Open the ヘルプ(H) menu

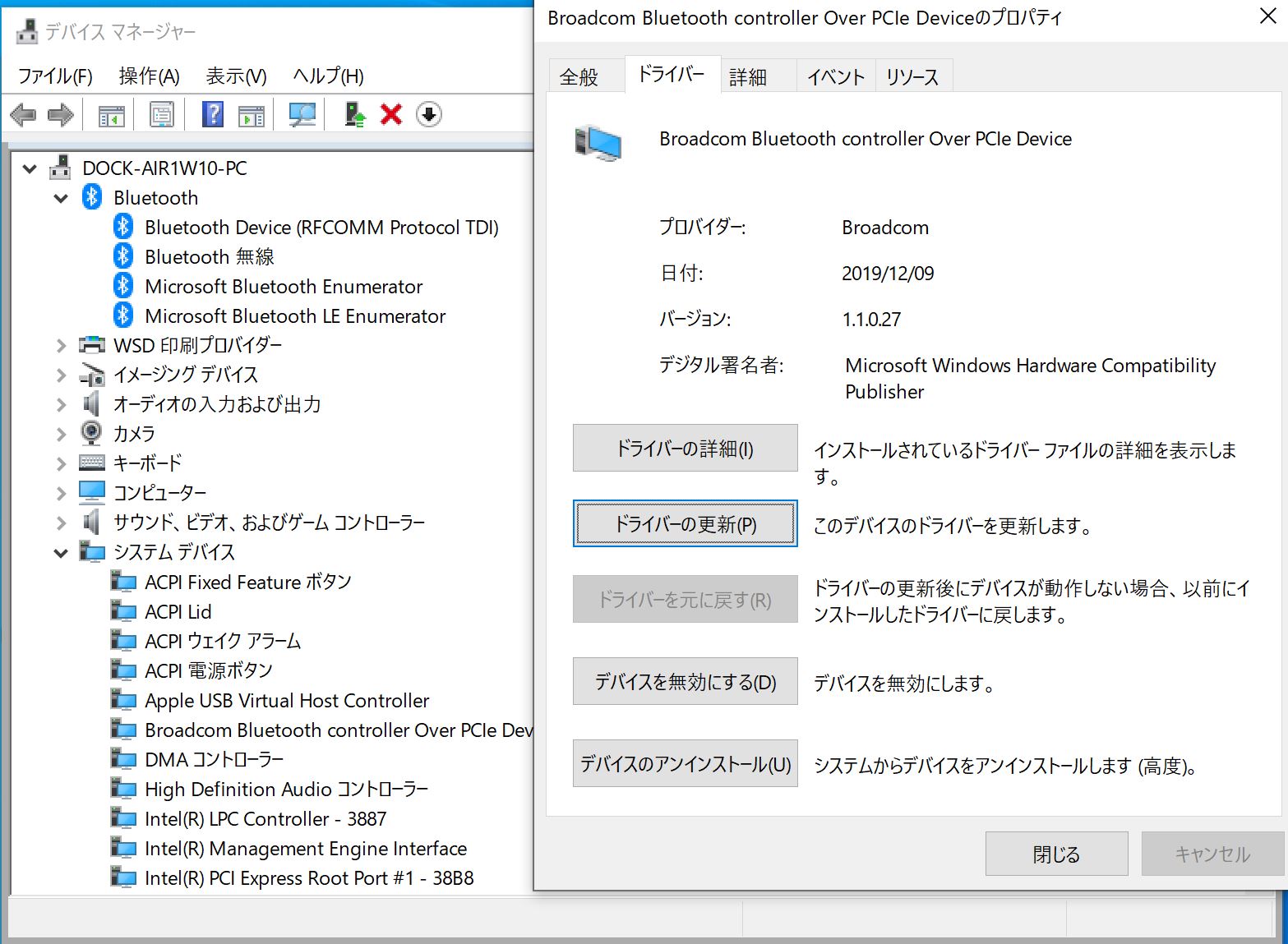[x=328, y=76]
